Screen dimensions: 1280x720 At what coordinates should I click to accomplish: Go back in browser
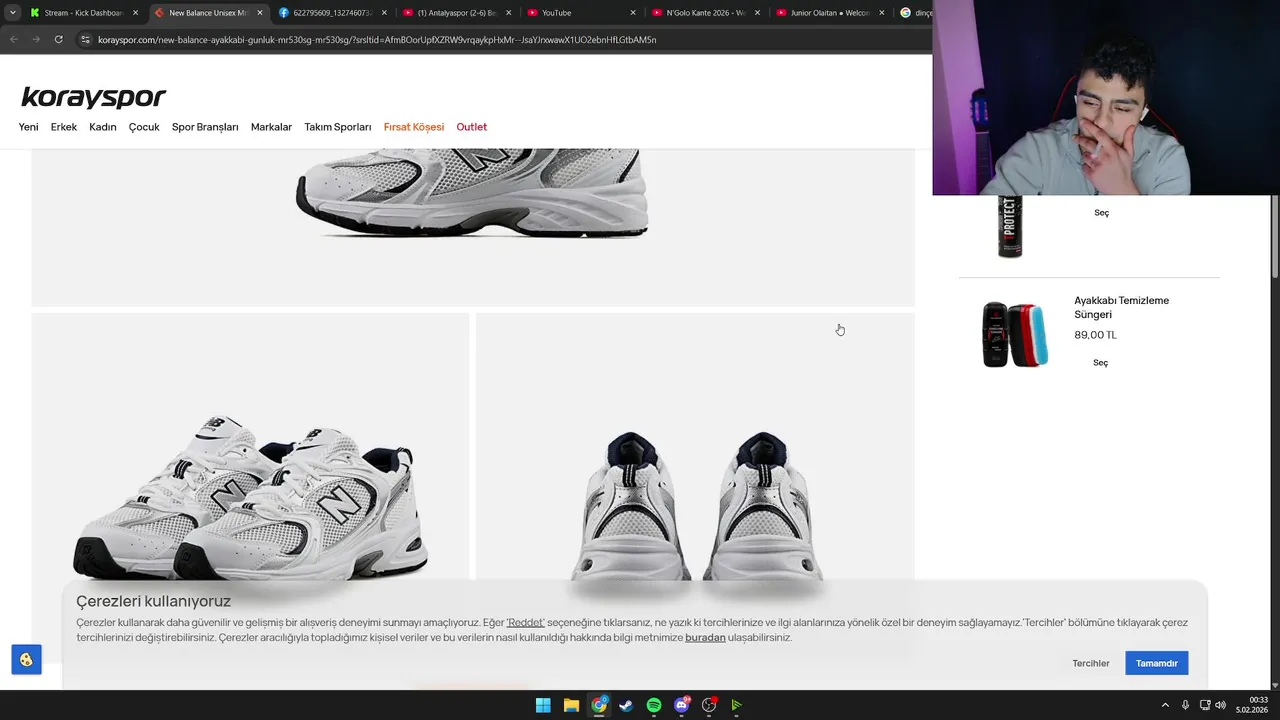point(14,39)
